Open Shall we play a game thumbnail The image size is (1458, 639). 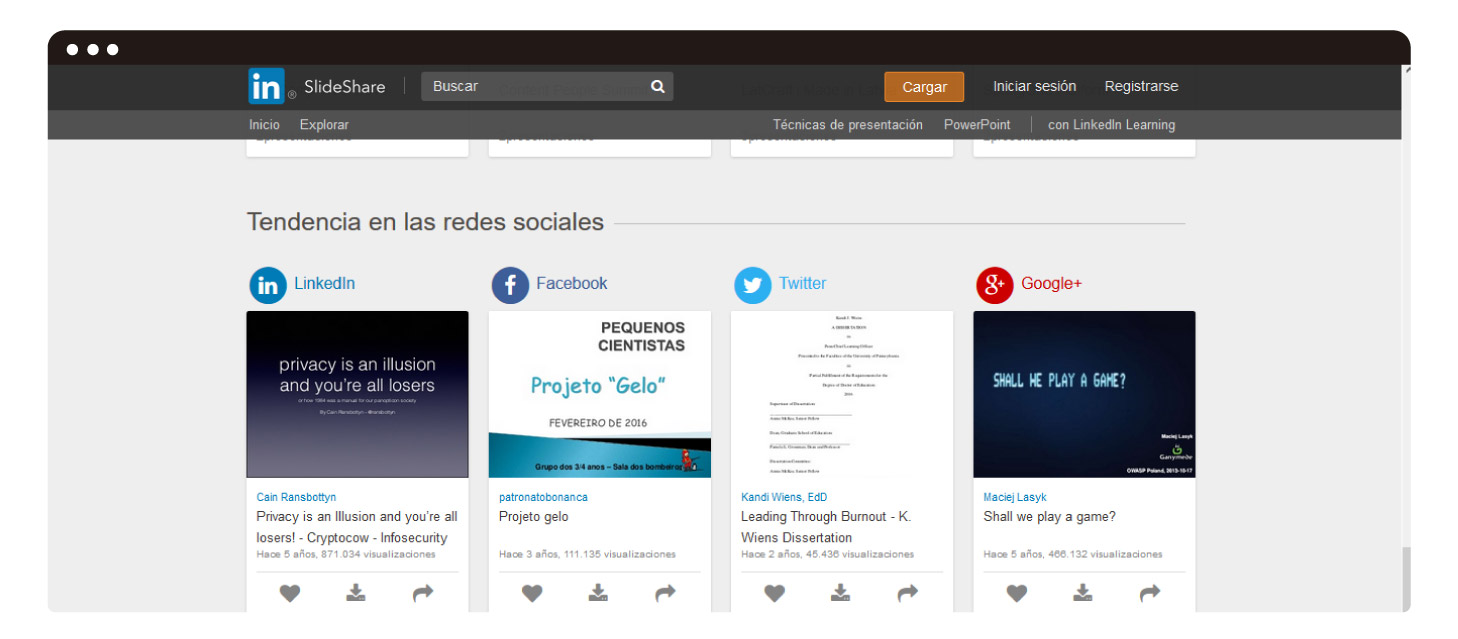click(1084, 394)
